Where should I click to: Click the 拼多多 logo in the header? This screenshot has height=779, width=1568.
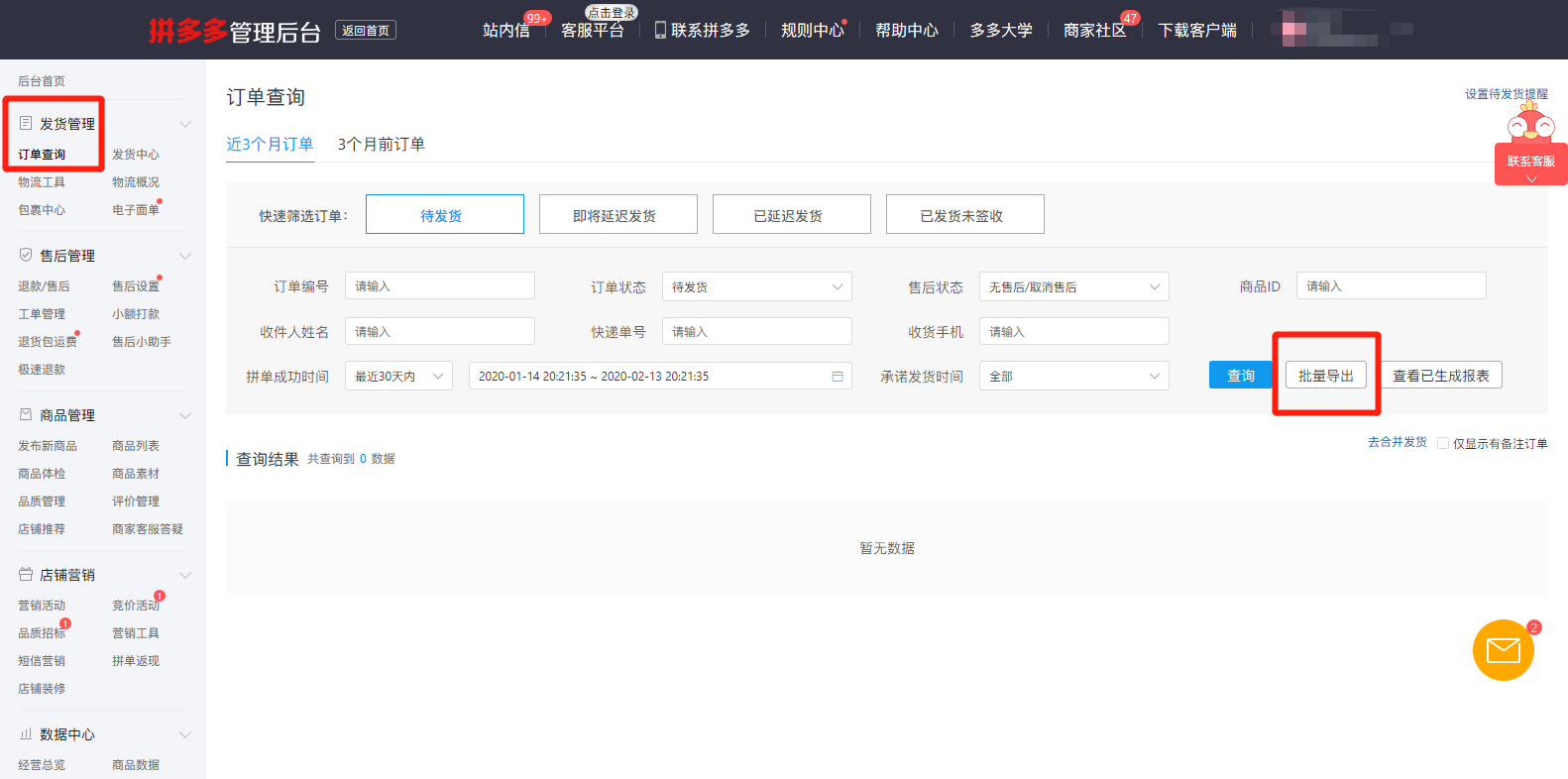(x=187, y=31)
